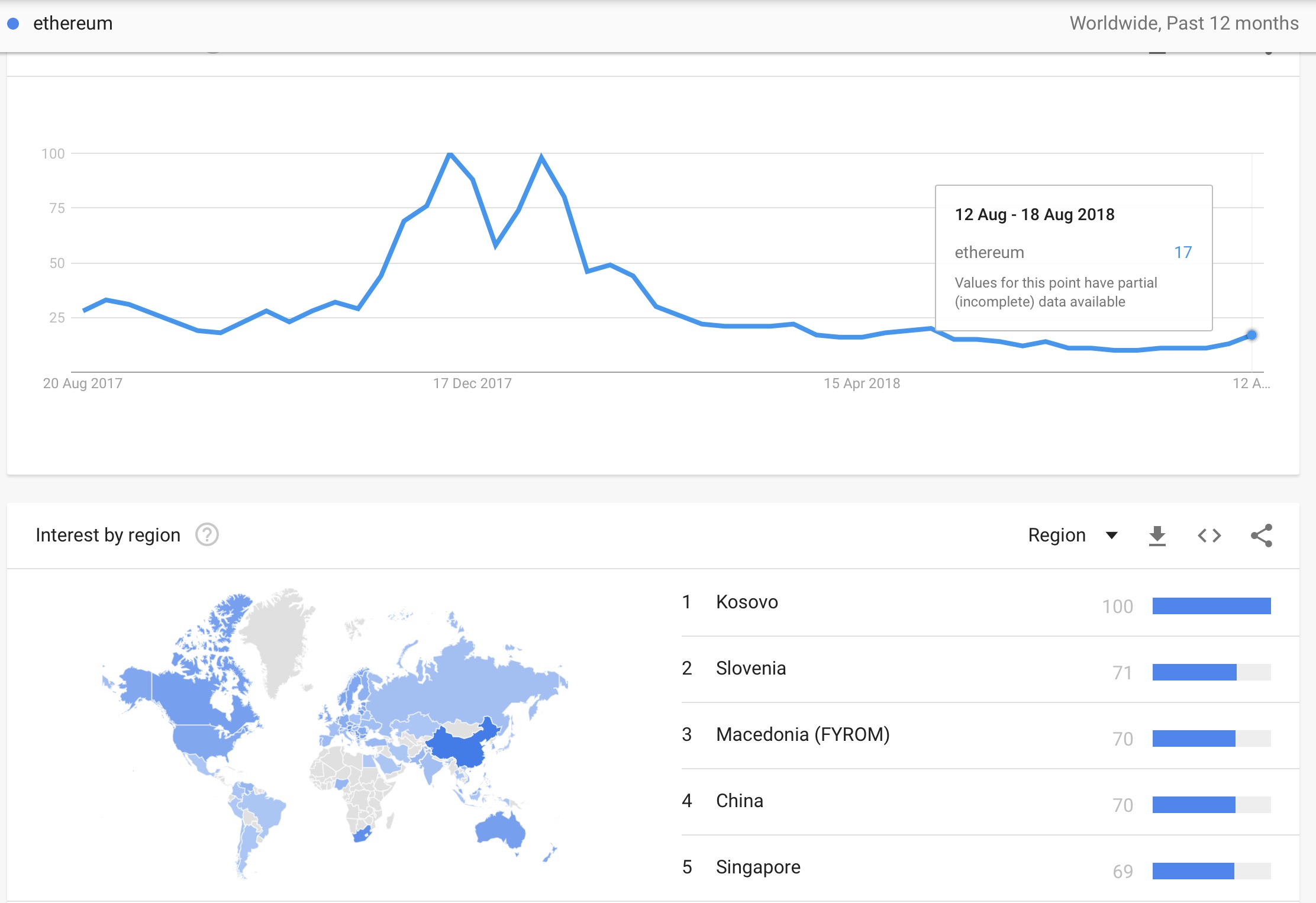Click the help icon beside Interest by region
Viewport: 1316px width, 903px height.
pyautogui.click(x=207, y=535)
